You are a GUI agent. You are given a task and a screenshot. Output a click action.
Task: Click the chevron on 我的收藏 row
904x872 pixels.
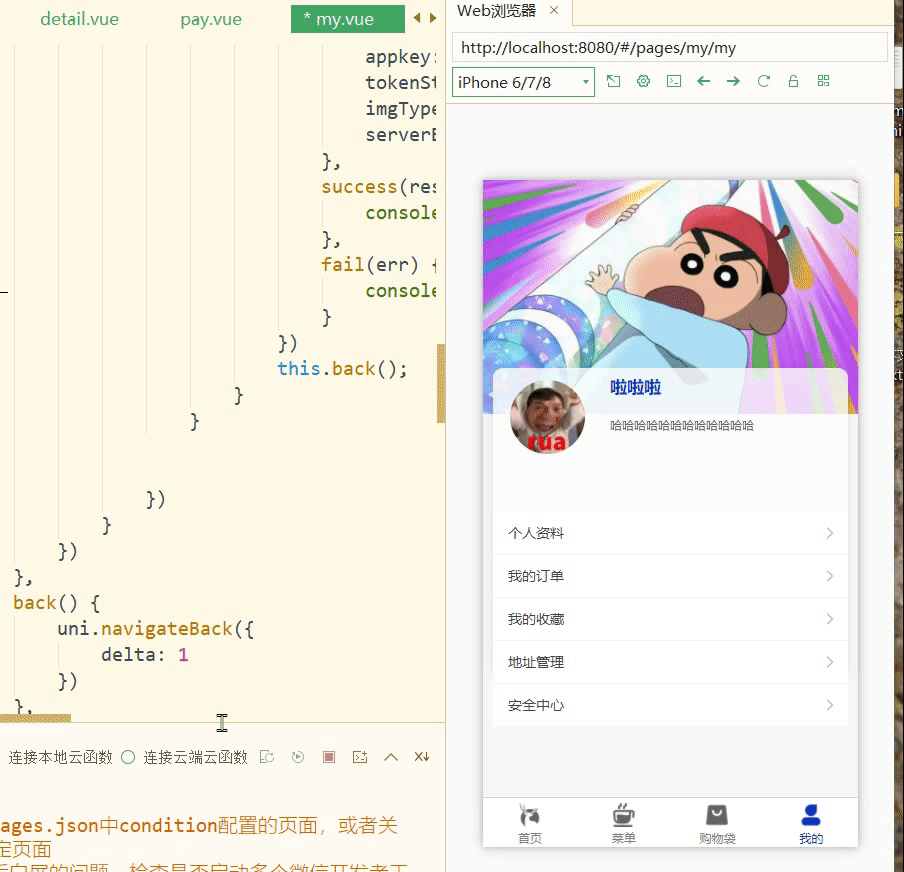830,619
